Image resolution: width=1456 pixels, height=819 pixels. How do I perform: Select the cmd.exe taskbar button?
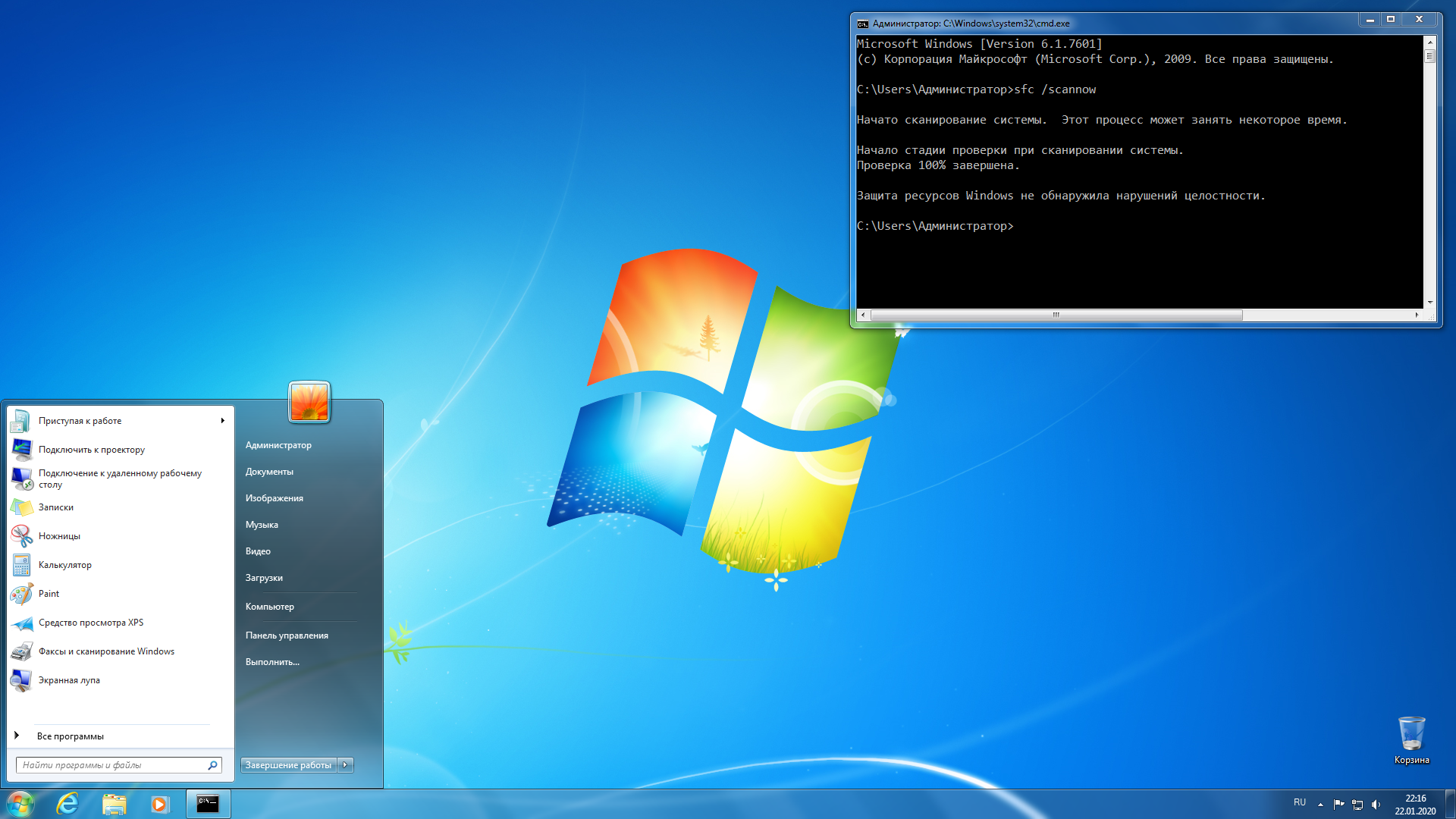[x=208, y=804]
